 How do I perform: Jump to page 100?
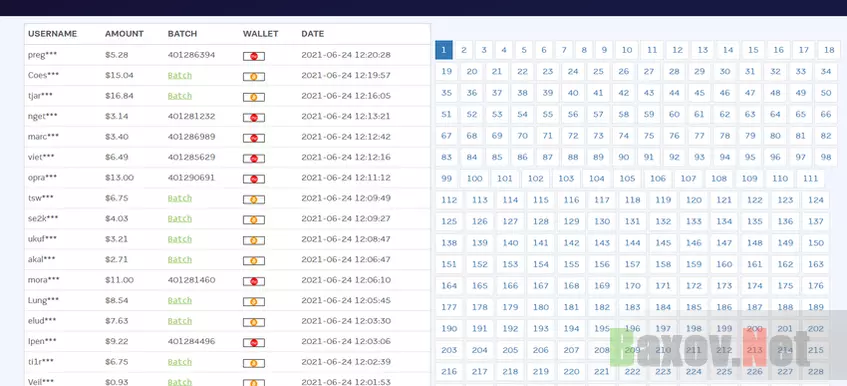[x=475, y=179]
